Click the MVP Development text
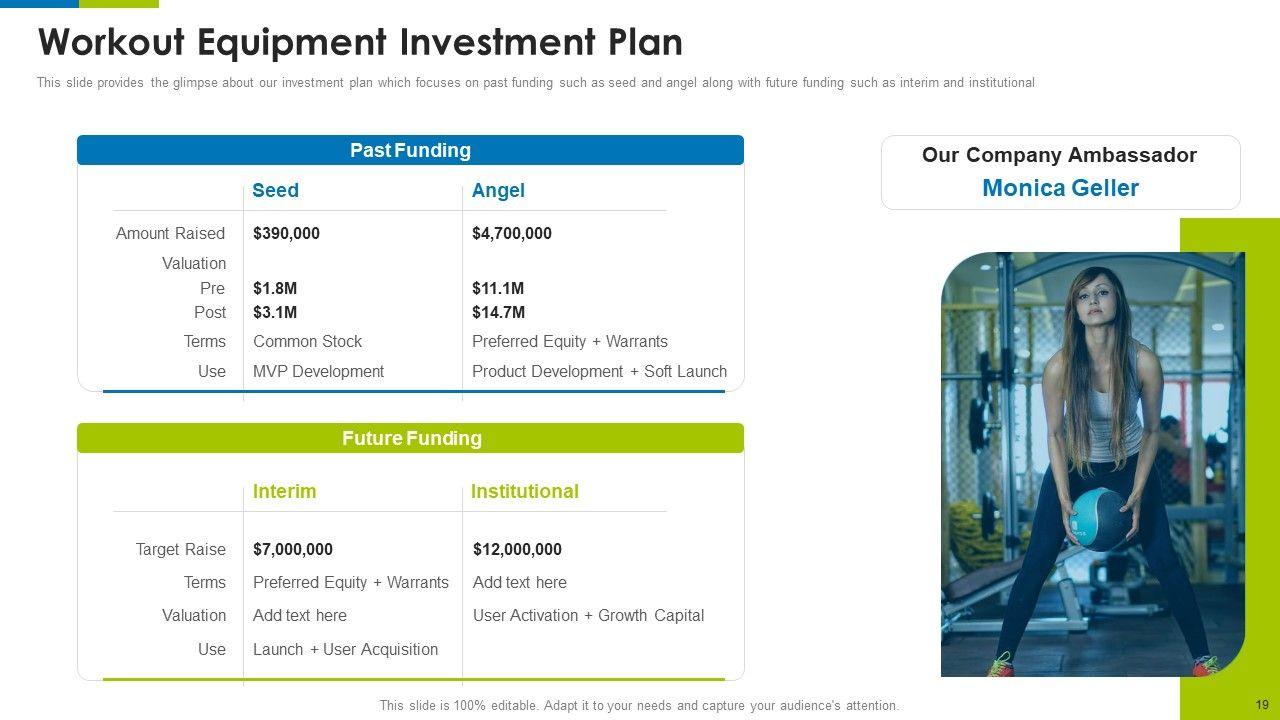 [318, 371]
